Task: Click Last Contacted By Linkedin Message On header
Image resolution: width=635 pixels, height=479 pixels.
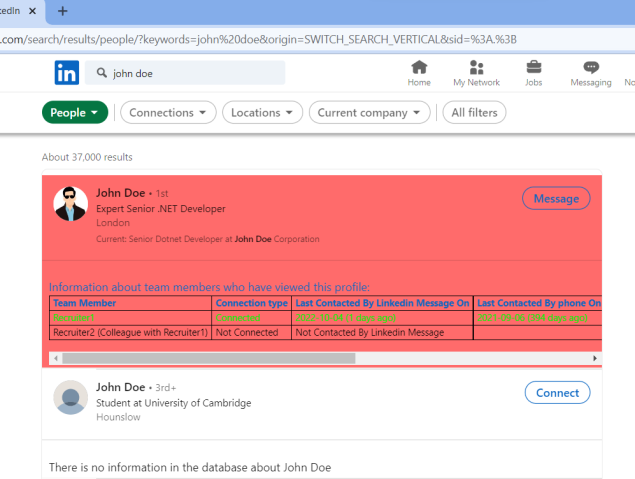Action: [x=382, y=303]
